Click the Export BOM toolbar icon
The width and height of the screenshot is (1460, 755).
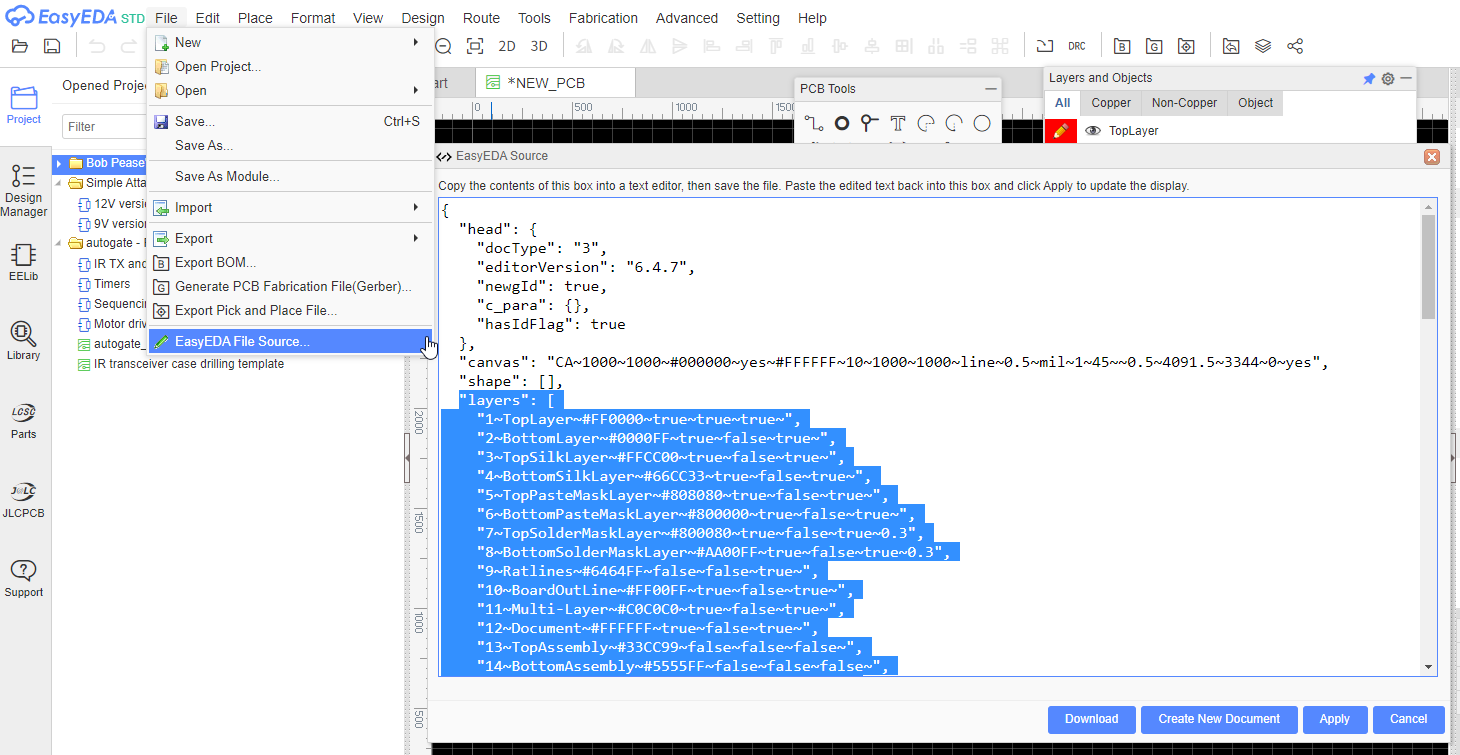(x=1122, y=46)
